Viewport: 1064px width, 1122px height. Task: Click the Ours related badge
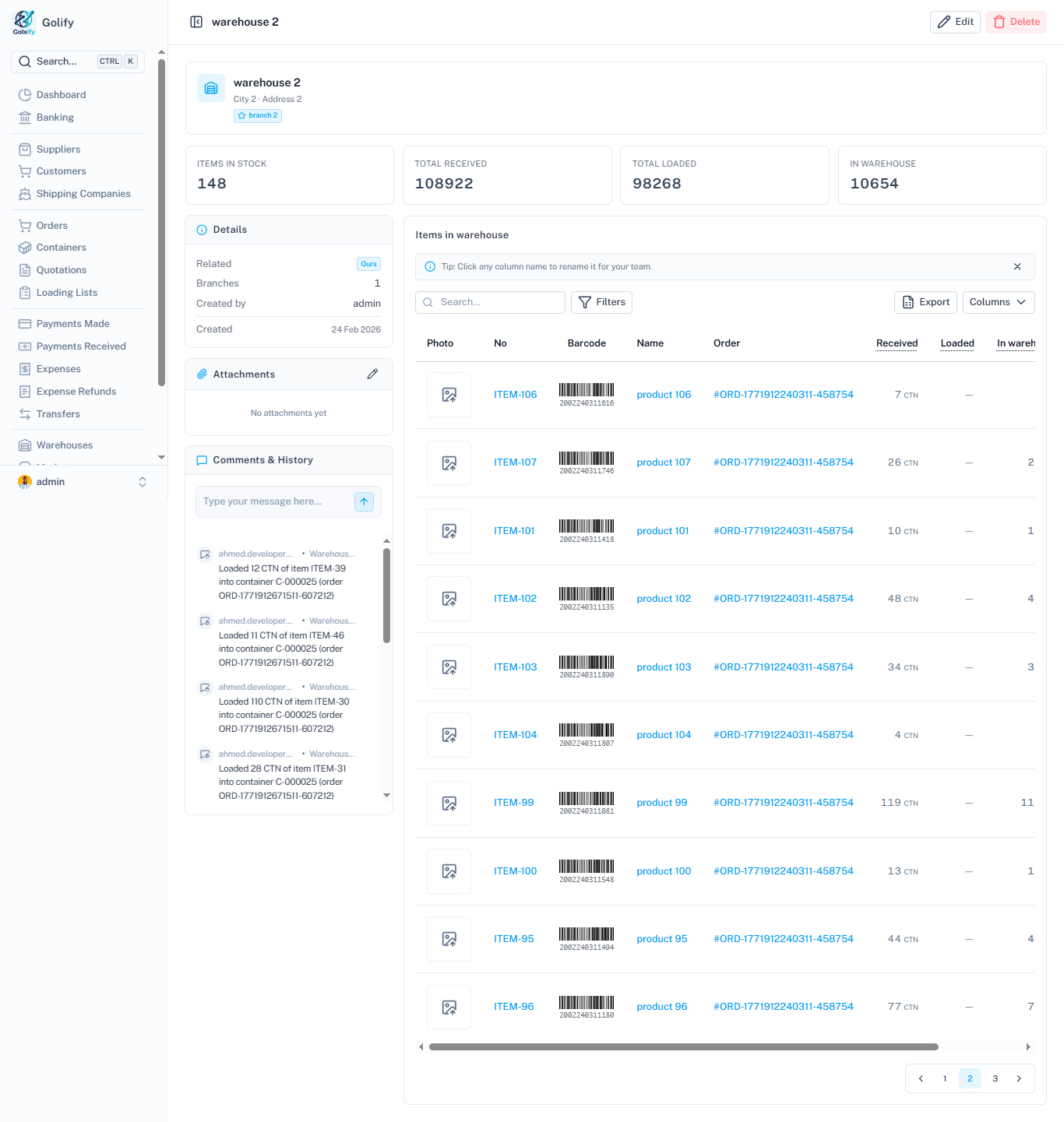pyautogui.click(x=368, y=264)
